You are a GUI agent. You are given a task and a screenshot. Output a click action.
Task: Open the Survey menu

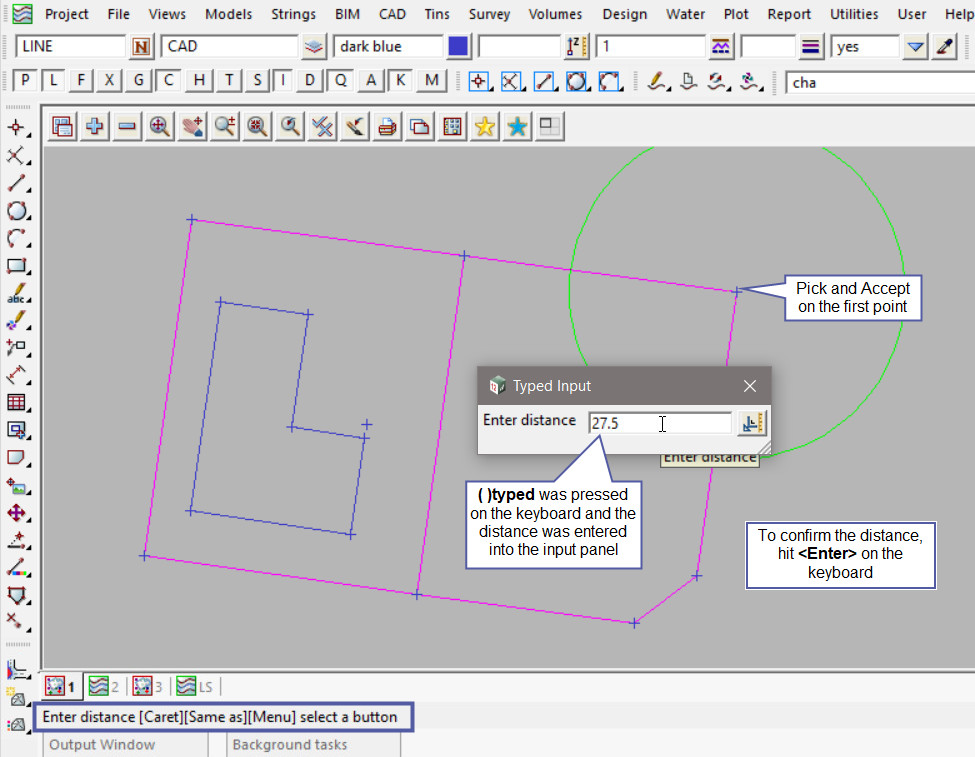[x=489, y=14]
